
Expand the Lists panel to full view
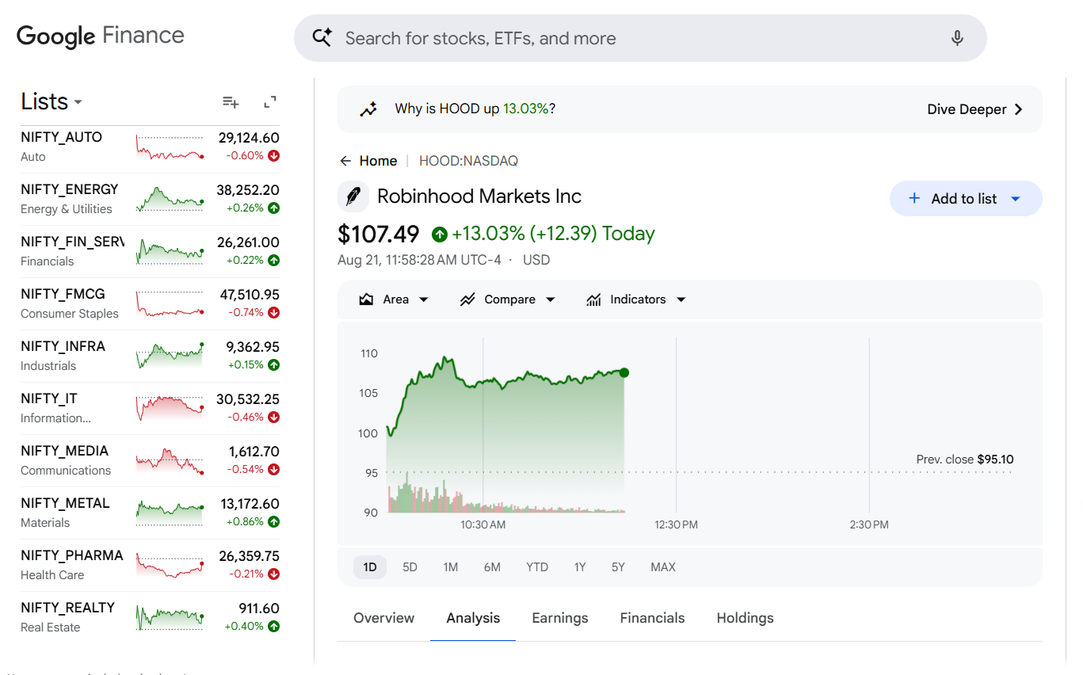pyautogui.click(x=270, y=102)
